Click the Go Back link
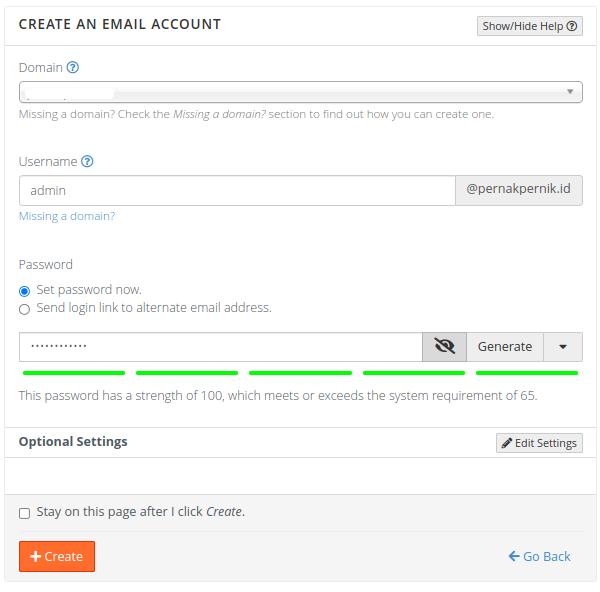The image size is (600, 592). coord(539,556)
